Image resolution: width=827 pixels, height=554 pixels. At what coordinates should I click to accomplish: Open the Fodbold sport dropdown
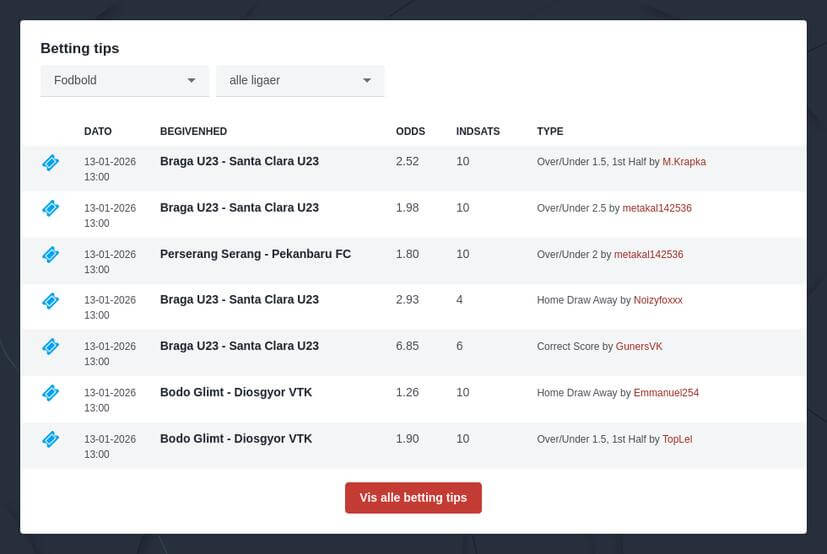click(x=124, y=81)
